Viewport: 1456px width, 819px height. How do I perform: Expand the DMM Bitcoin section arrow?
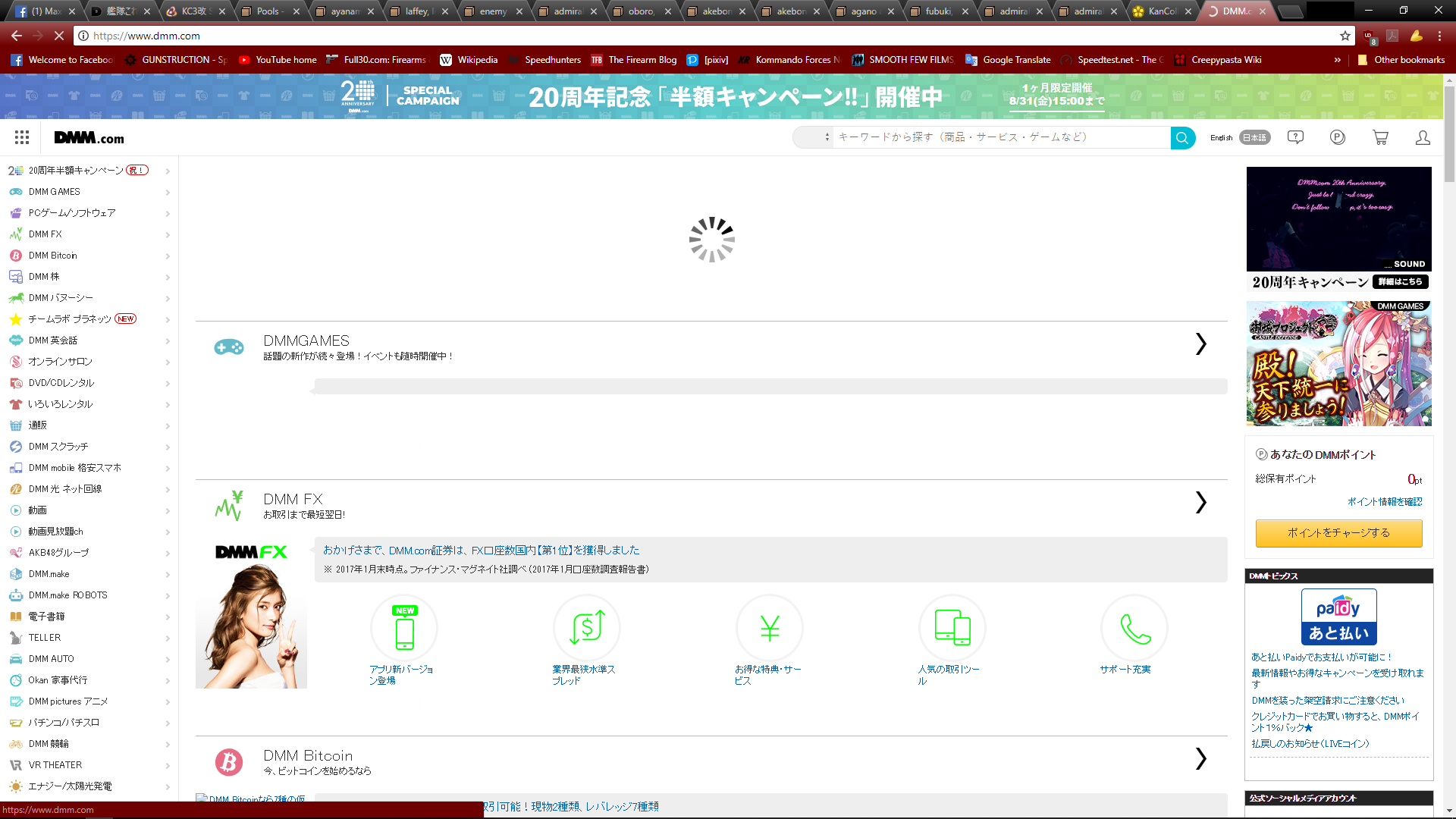point(1200,758)
